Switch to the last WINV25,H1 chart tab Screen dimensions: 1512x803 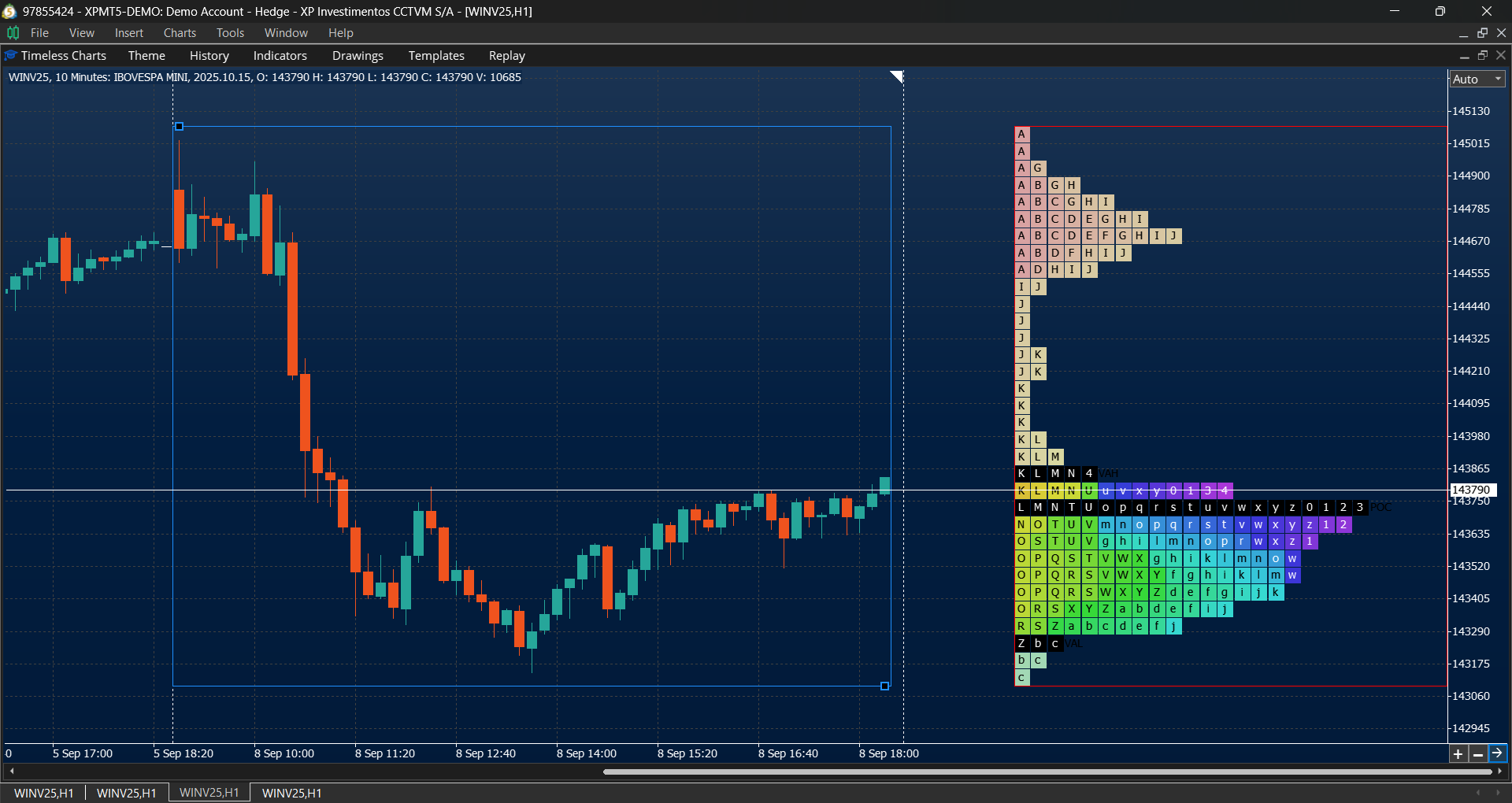(x=291, y=792)
